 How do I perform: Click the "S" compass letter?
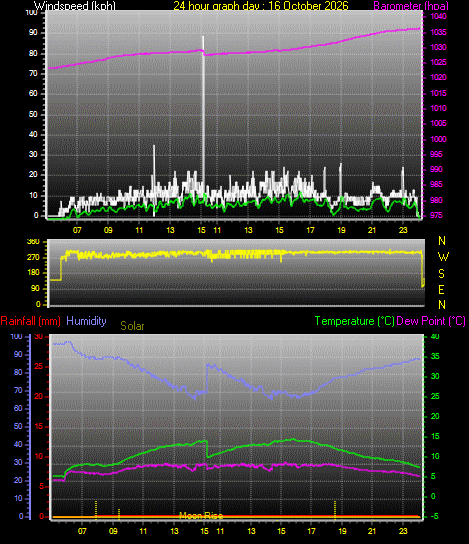point(441,274)
